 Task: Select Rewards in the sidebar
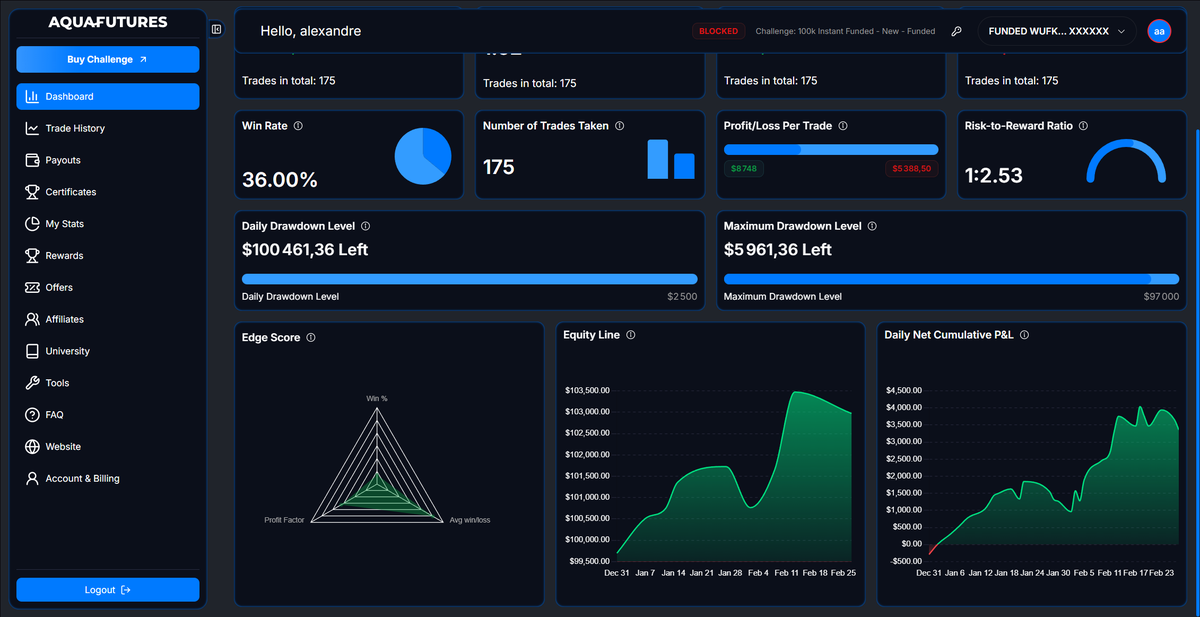point(108,256)
